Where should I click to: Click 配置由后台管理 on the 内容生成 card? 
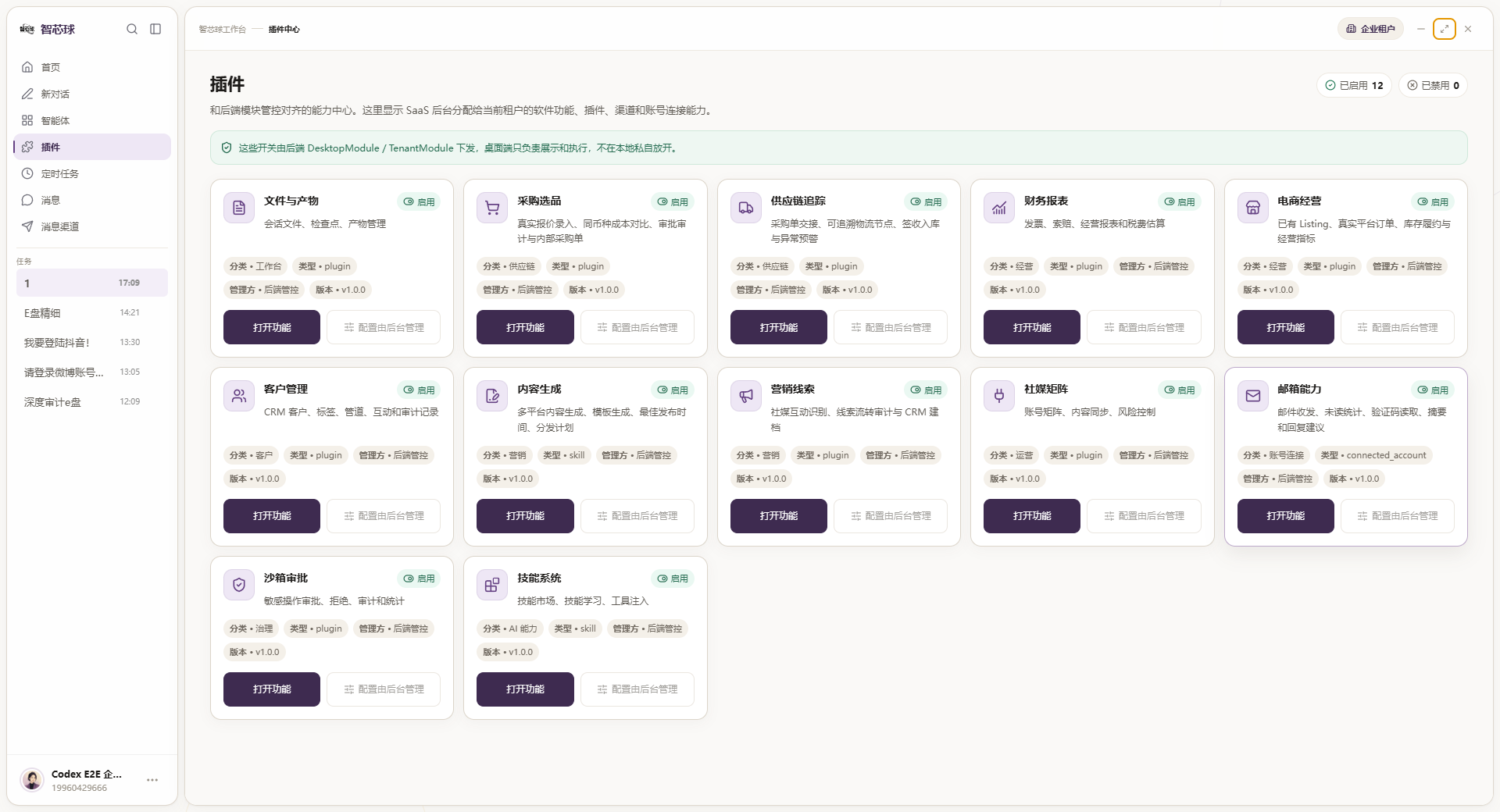(x=637, y=516)
